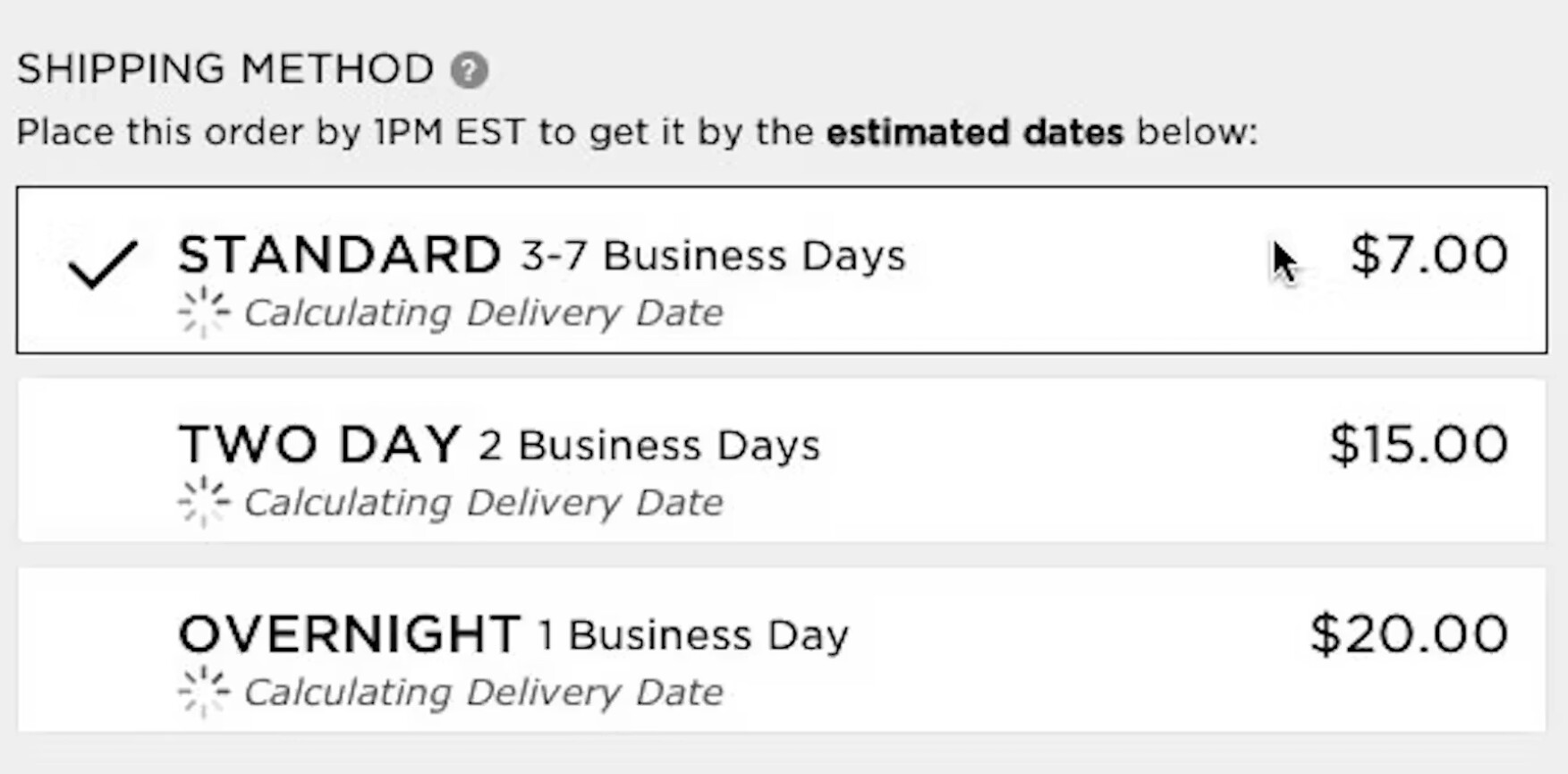1568x774 pixels.
Task: Click the "Place this order by 1PM EST" text
Action: coord(270,132)
